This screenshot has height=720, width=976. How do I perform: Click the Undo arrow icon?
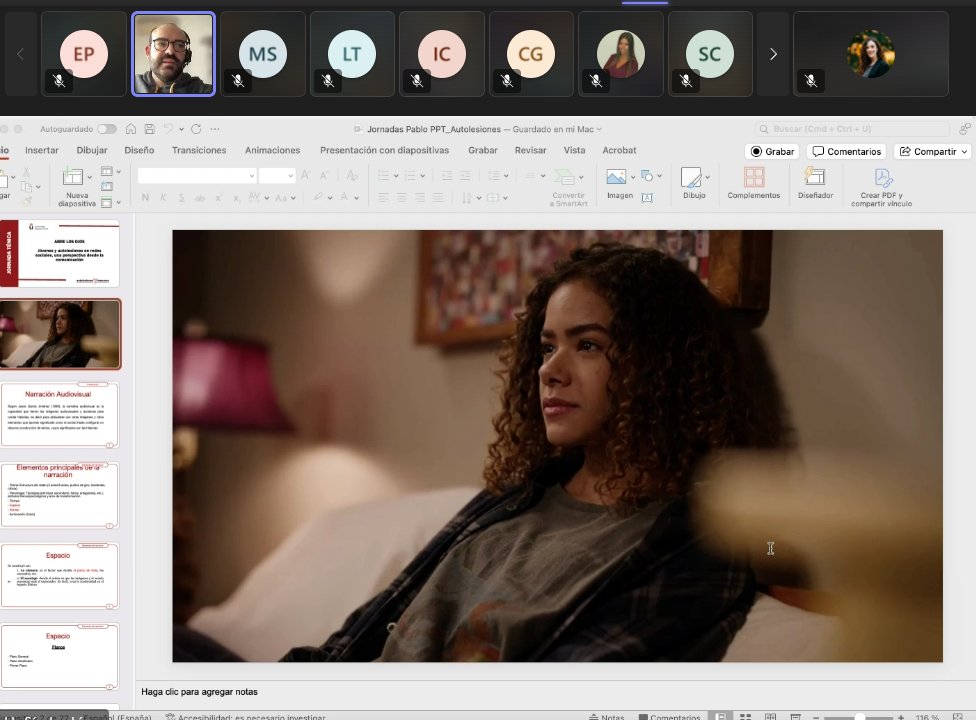(168, 129)
